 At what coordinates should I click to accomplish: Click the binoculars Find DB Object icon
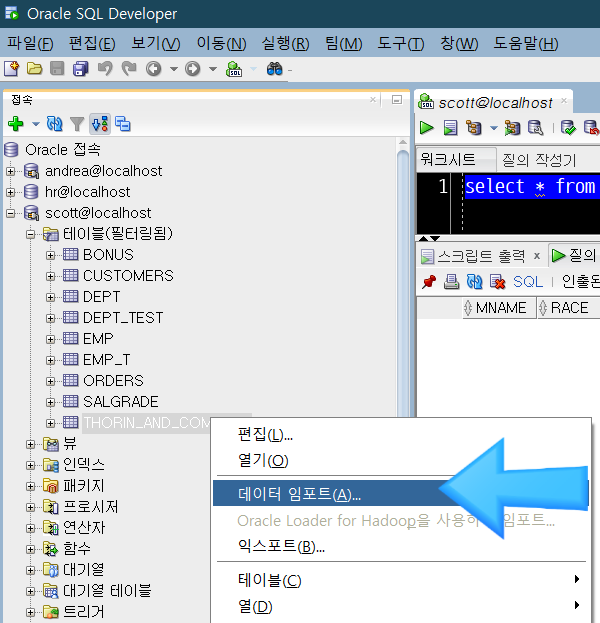click(275, 69)
